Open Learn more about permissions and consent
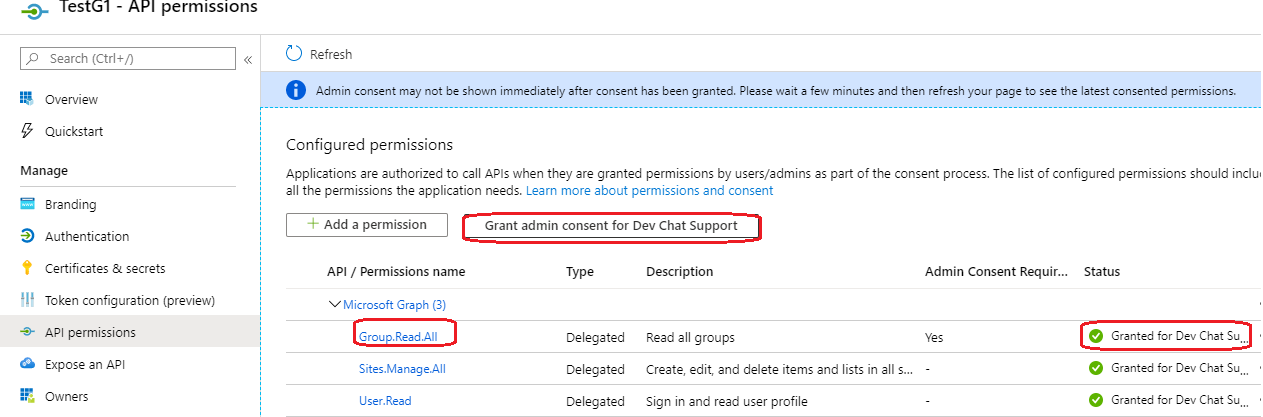 click(x=649, y=191)
